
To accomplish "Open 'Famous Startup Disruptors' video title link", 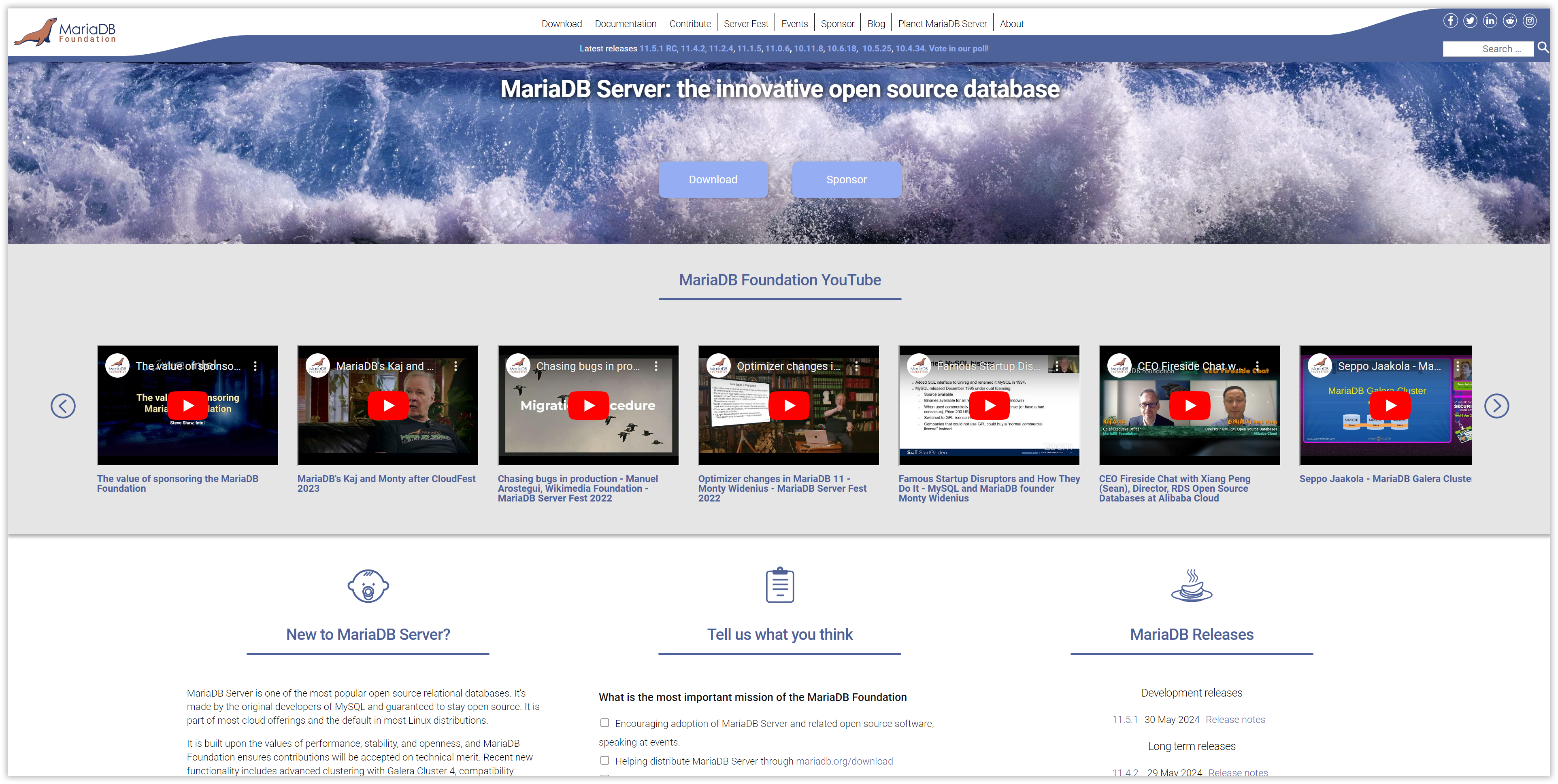I will [989, 489].
